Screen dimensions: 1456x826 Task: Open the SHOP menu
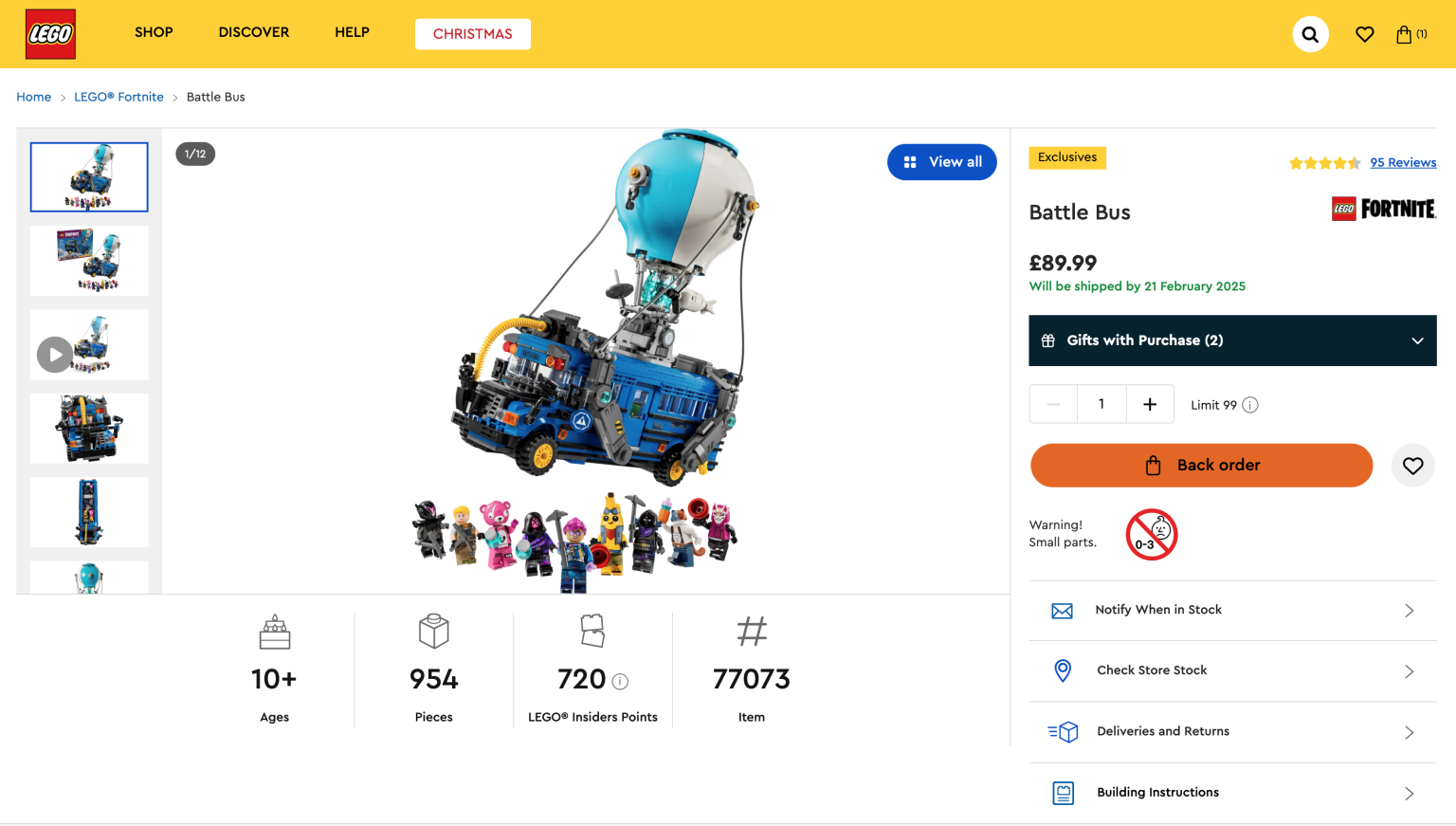click(x=154, y=32)
